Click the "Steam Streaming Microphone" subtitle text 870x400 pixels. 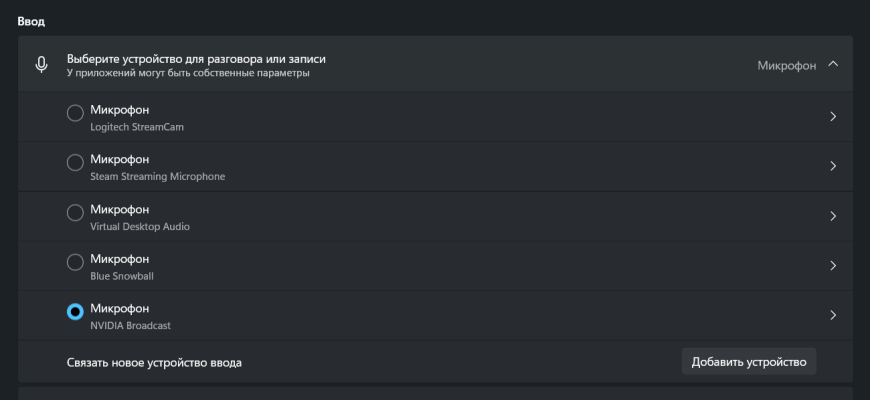pos(157,177)
